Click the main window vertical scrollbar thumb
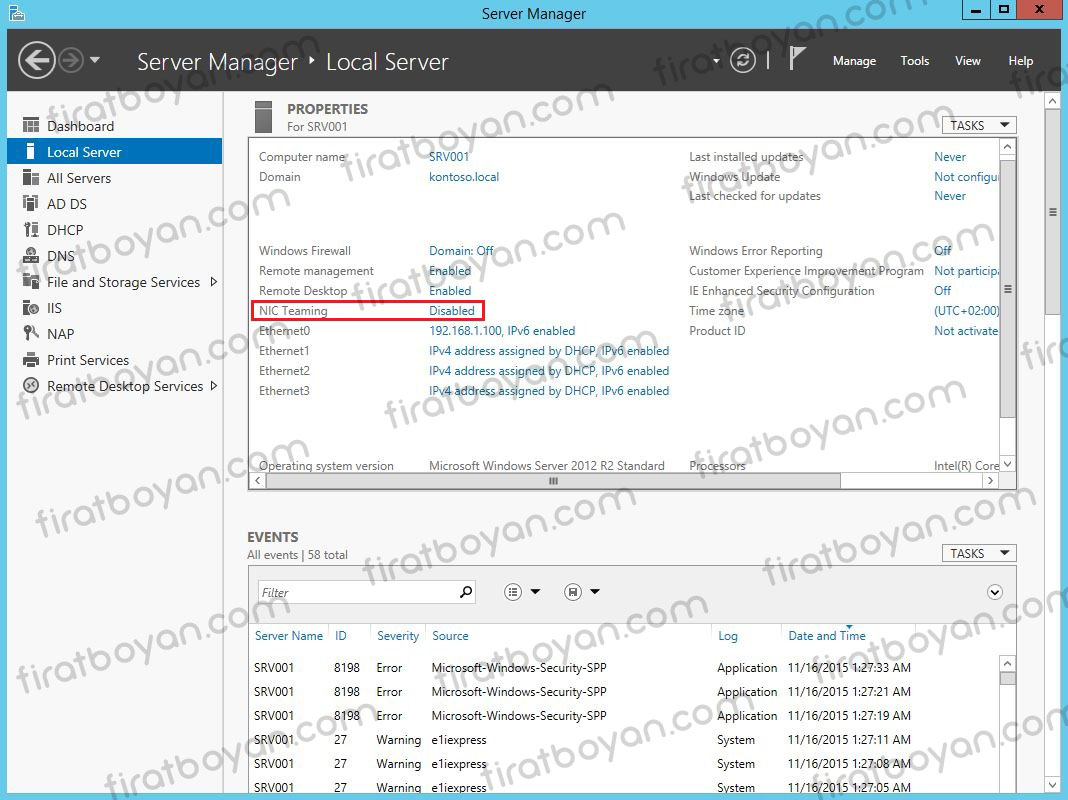This screenshot has height=800, width=1068. [1052, 212]
